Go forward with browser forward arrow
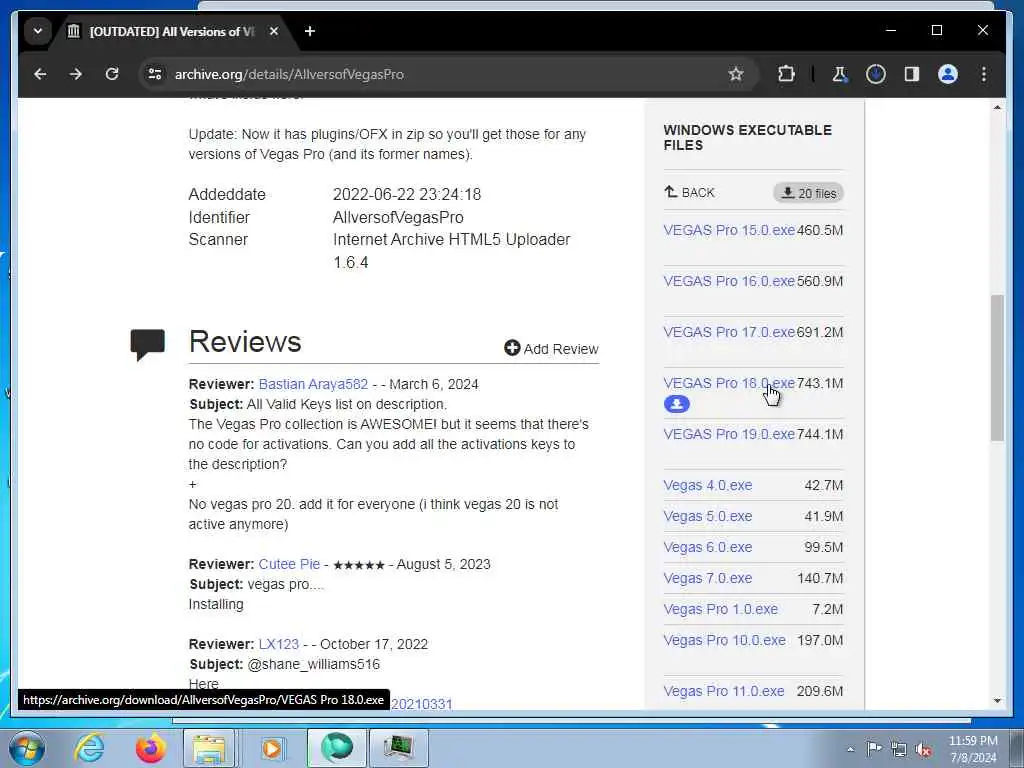 76,74
